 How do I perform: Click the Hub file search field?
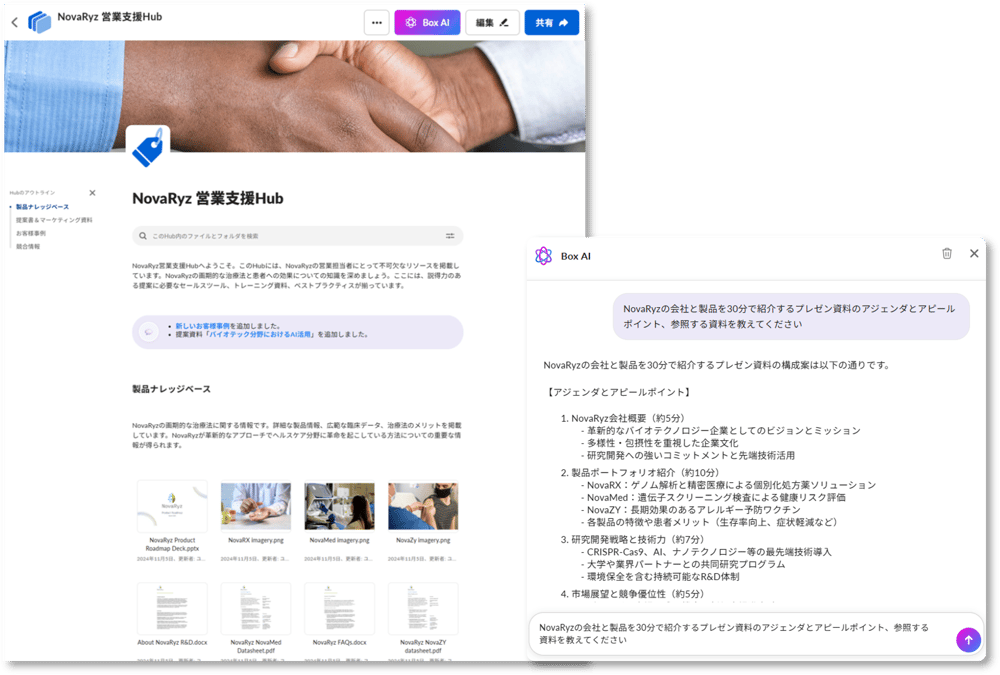290,236
